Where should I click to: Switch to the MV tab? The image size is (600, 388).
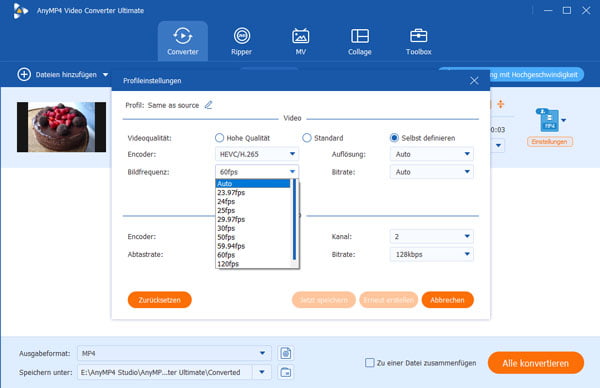click(x=300, y=41)
